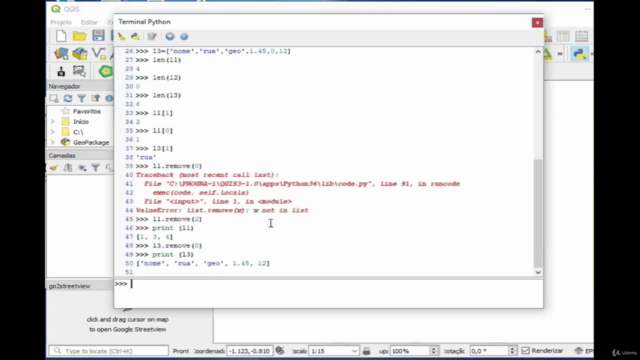This screenshot has width=640, height=360.
Task: Open the field calculator table icon
Action: pyautogui.click(x=582, y=36)
